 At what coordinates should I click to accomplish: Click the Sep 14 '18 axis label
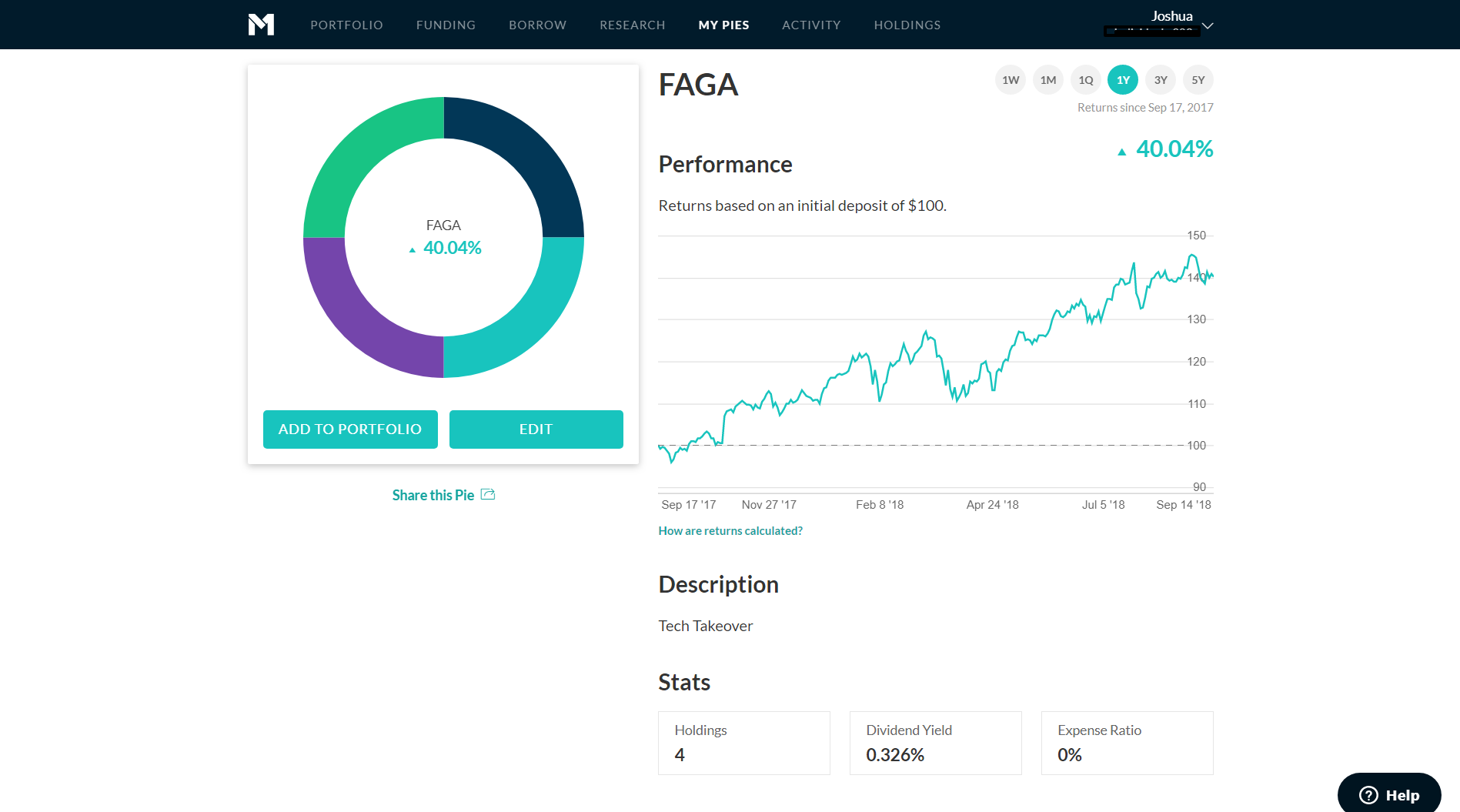[x=1184, y=505]
